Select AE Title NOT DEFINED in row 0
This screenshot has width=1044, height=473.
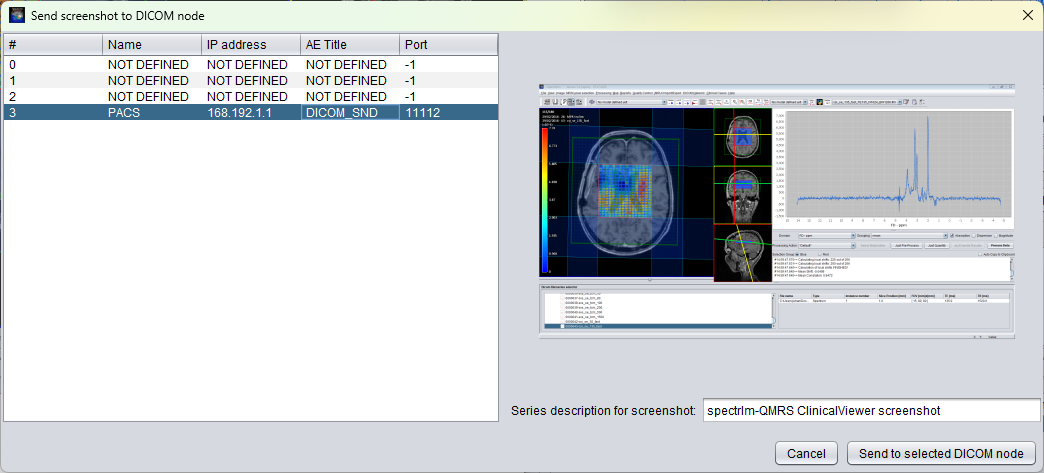tap(350, 65)
